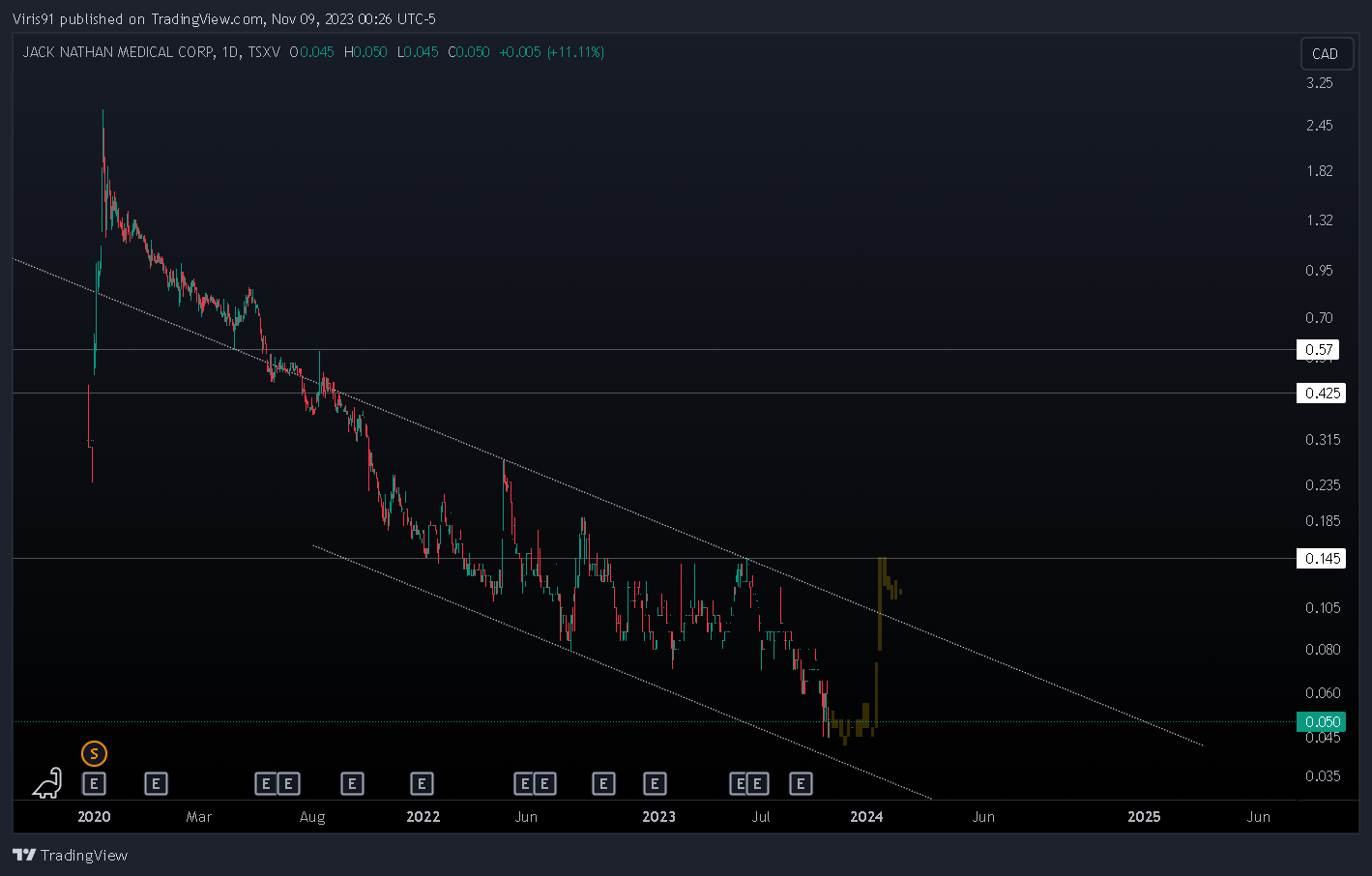Click the 3.25 price axis value
The image size is (1372, 876).
point(1320,83)
